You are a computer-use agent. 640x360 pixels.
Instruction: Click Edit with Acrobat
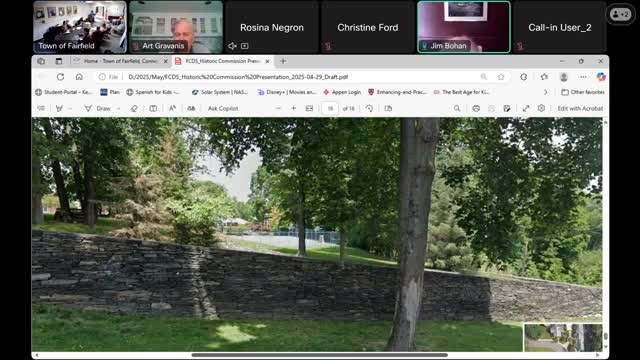580,108
